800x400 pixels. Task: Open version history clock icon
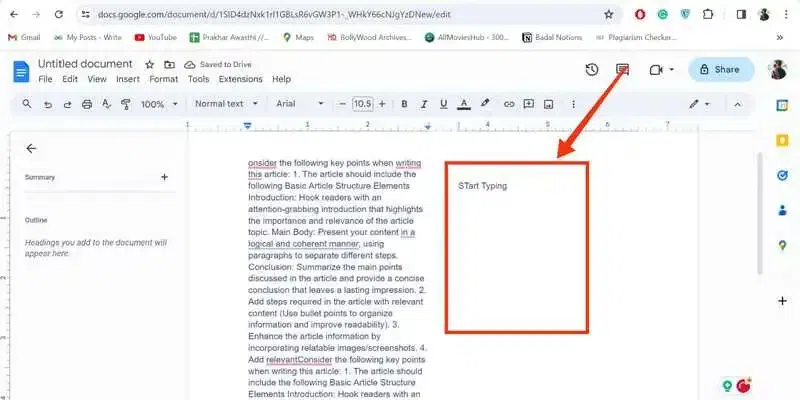pyautogui.click(x=592, y=70)
